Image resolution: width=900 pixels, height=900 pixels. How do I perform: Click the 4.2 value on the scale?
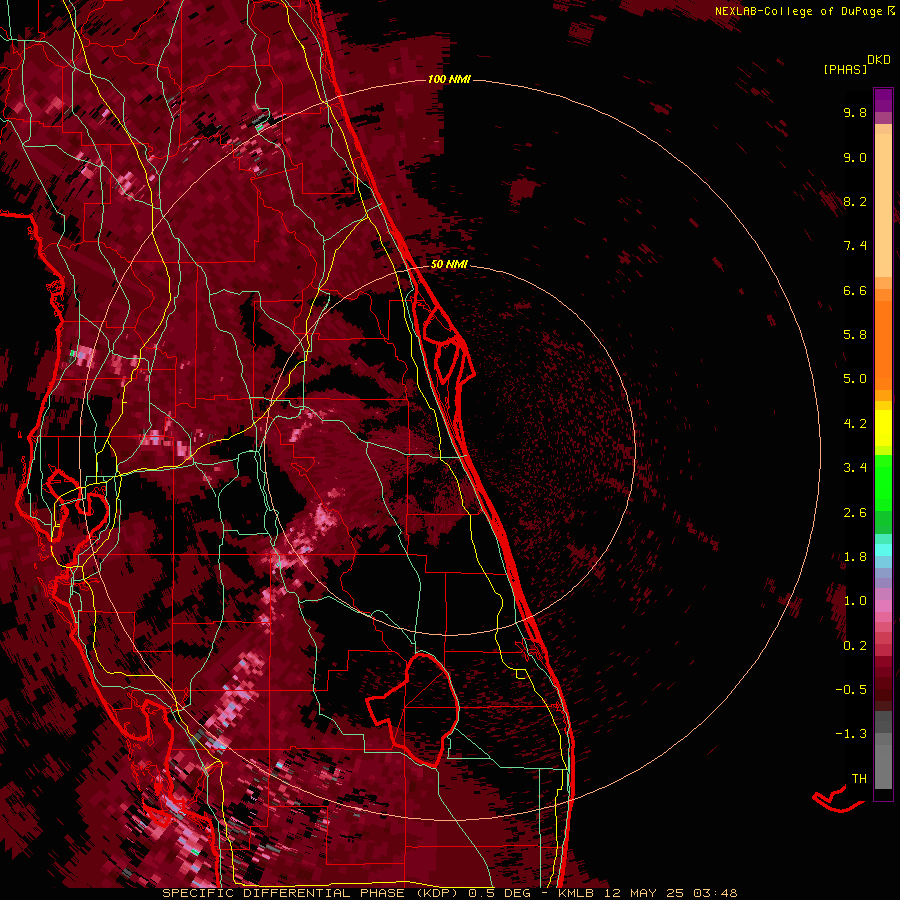point(855,424)
